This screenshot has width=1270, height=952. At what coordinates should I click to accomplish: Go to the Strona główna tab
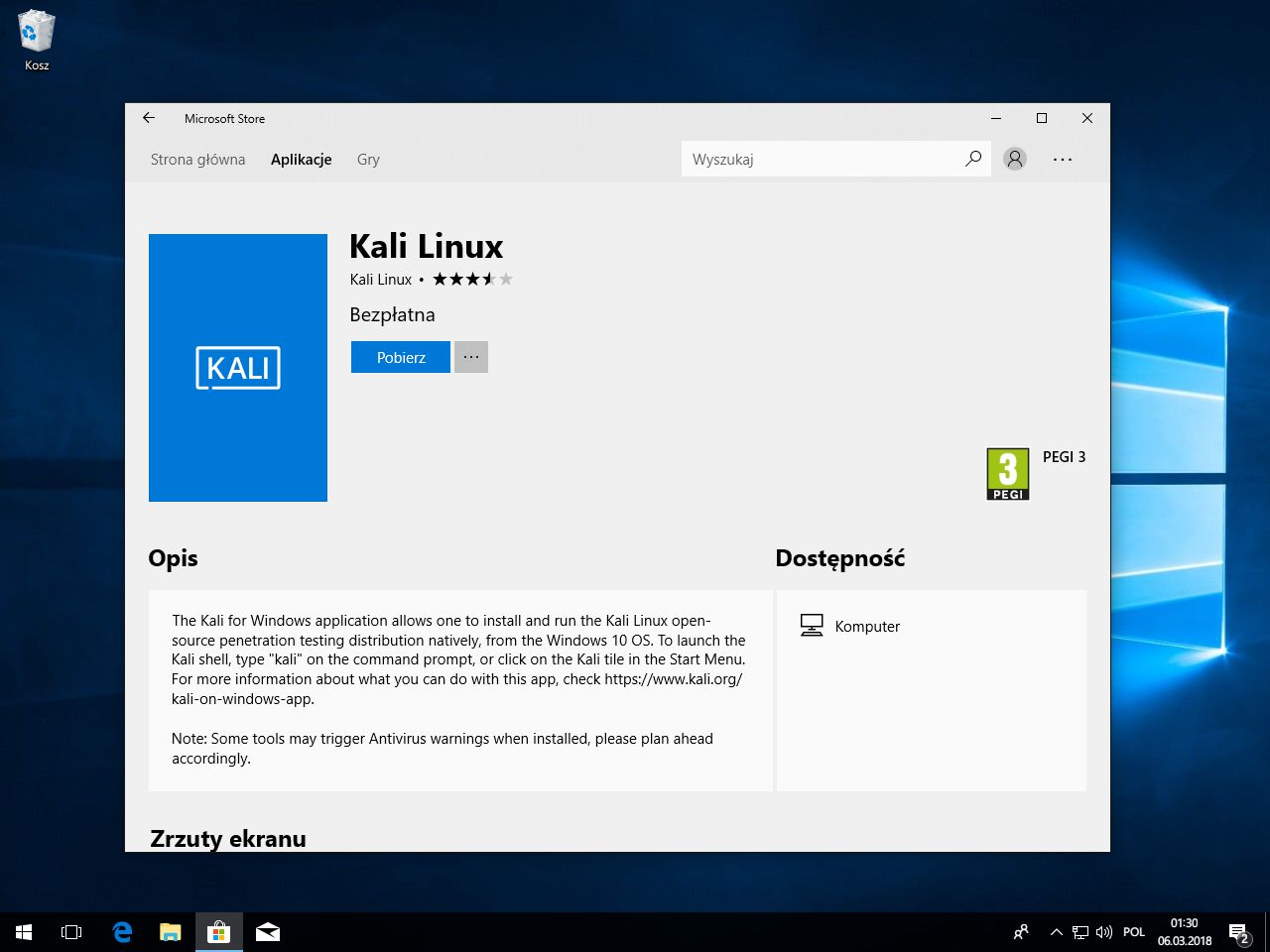197,159
